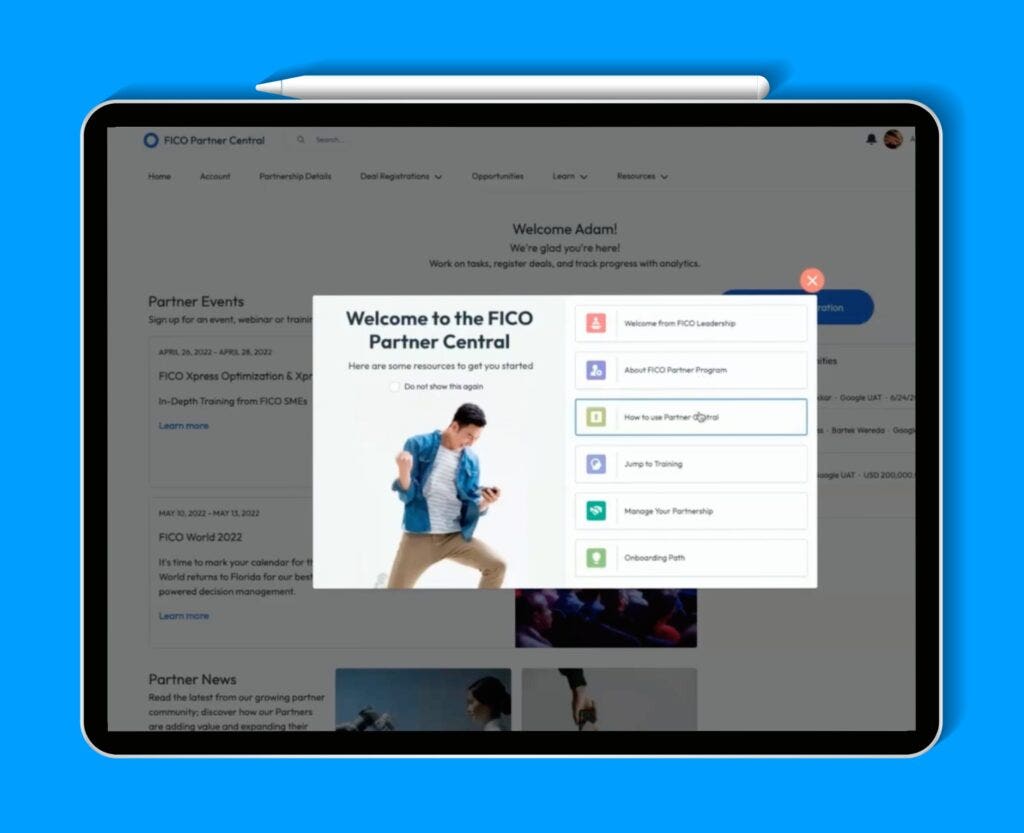Close the welcome popup with the X button
Image resolution: width=1024 pixels, height=833 pixels.
click(x=812, y=281)
